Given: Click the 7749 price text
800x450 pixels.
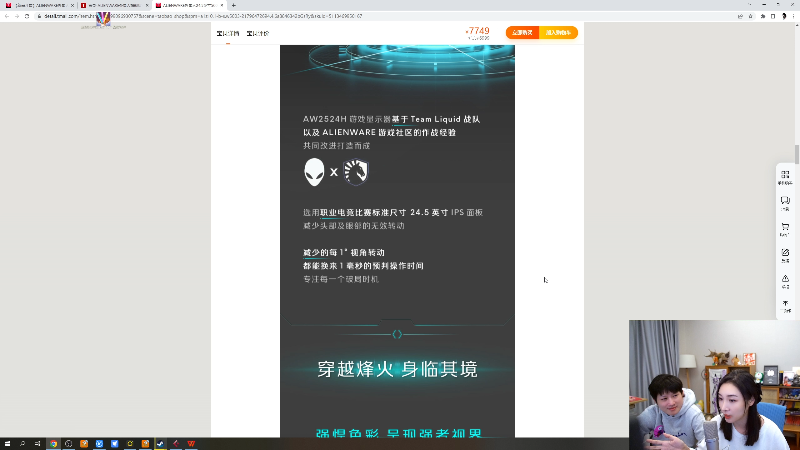Looking at the screenshot, I should 478,31.
